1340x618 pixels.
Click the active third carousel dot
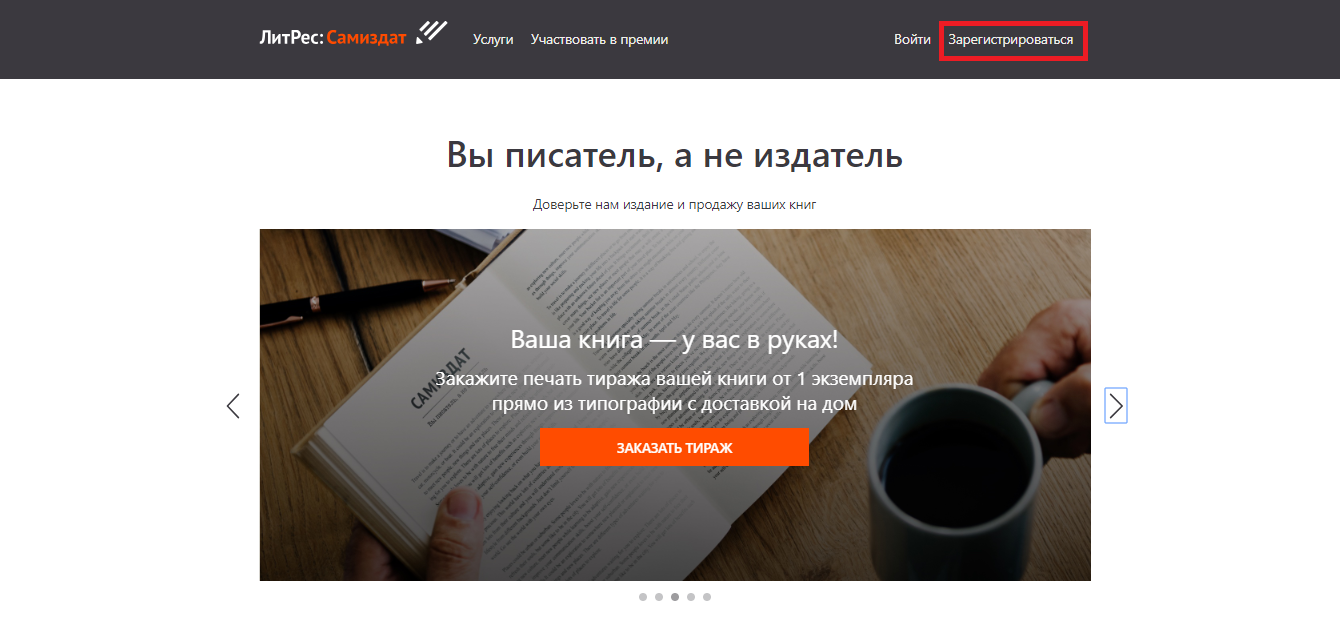[675, 597]
